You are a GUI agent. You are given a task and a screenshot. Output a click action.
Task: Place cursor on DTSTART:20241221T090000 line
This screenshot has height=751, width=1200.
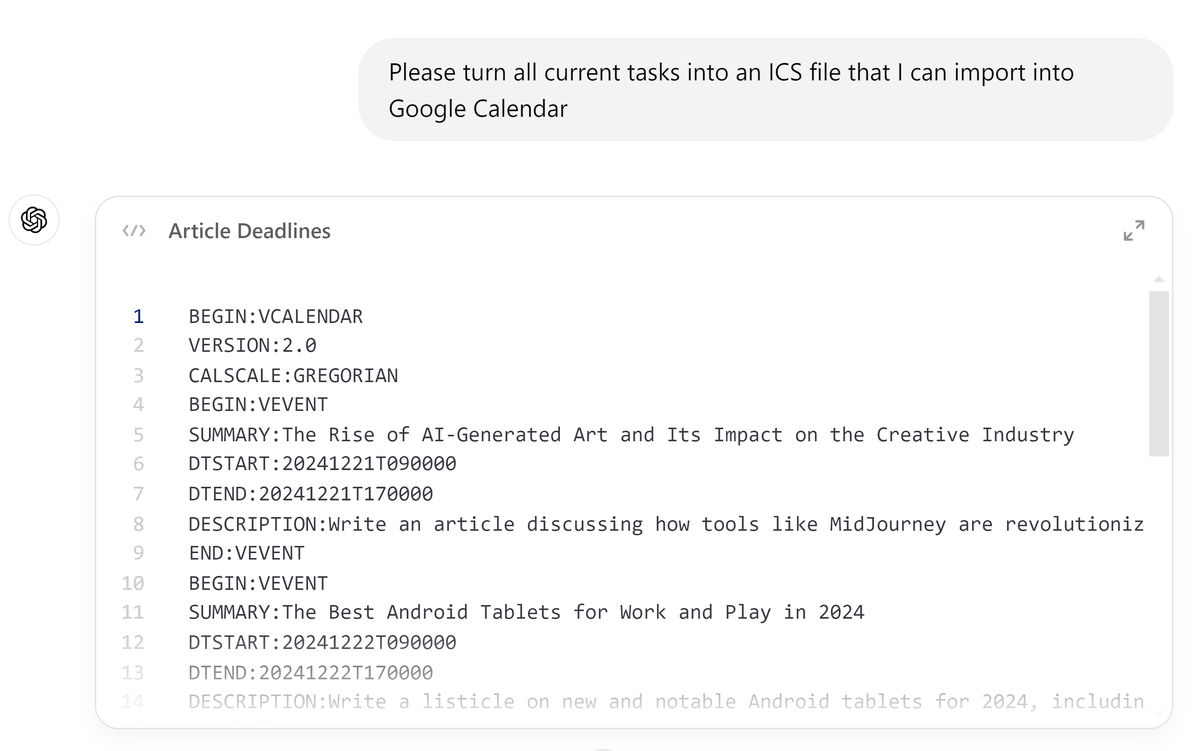click(322, 464)
